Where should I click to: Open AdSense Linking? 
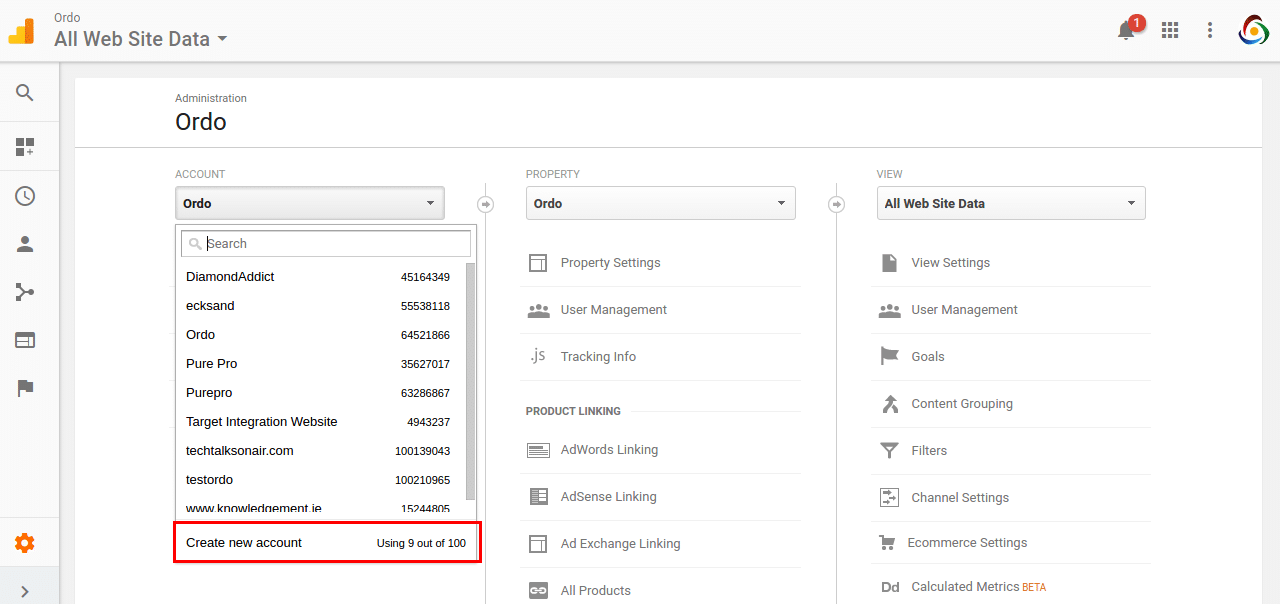point(608,497)
